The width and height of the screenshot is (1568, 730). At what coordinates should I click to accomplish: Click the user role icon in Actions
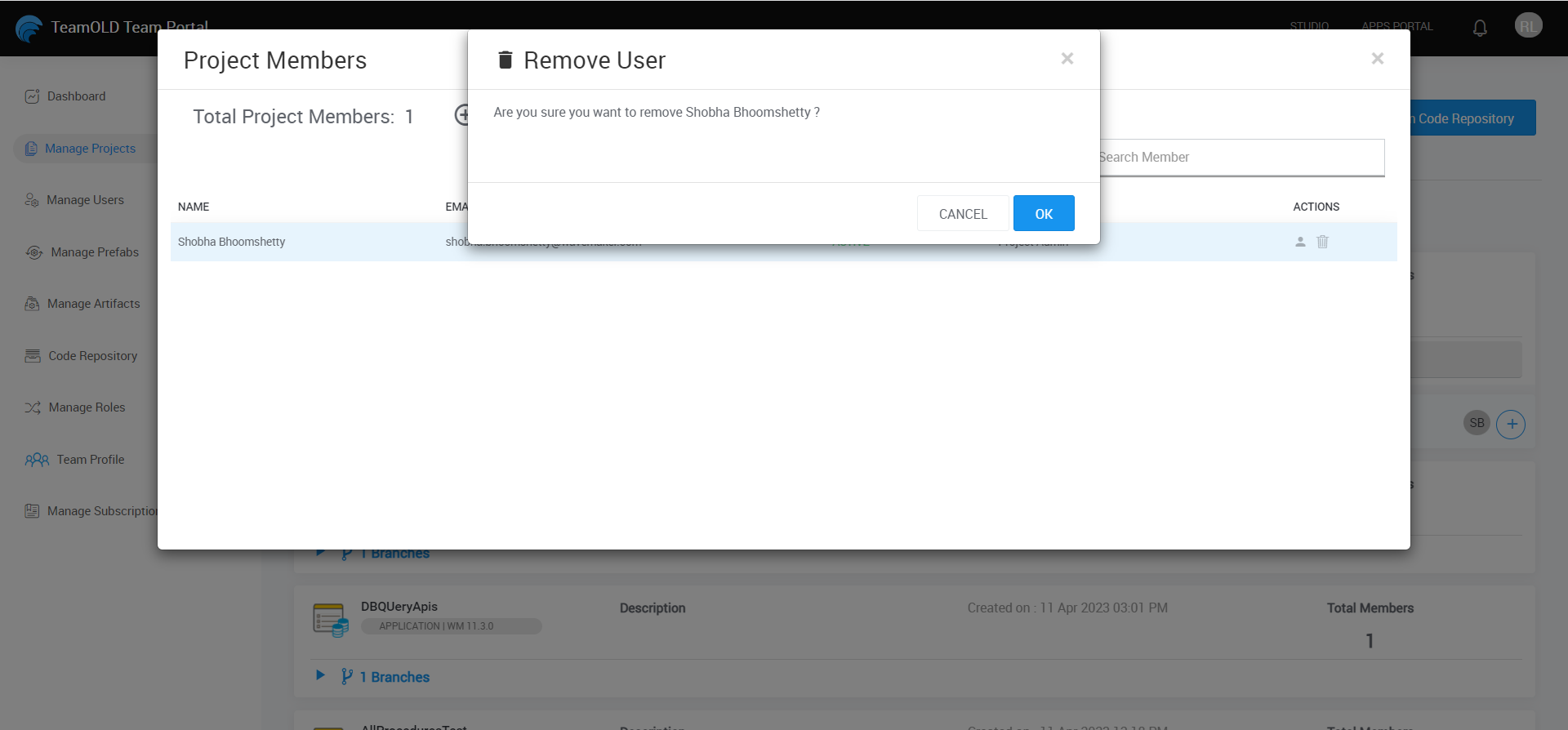click(x=1300, y=242)
